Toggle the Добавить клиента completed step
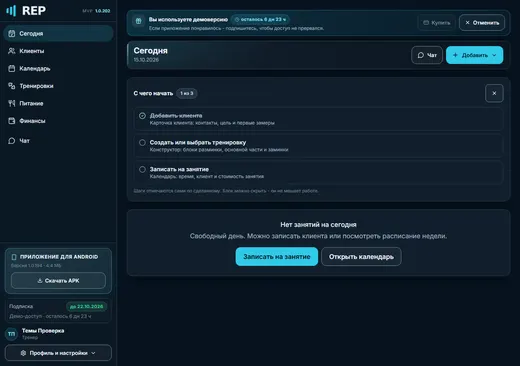 tap(142, 116)
